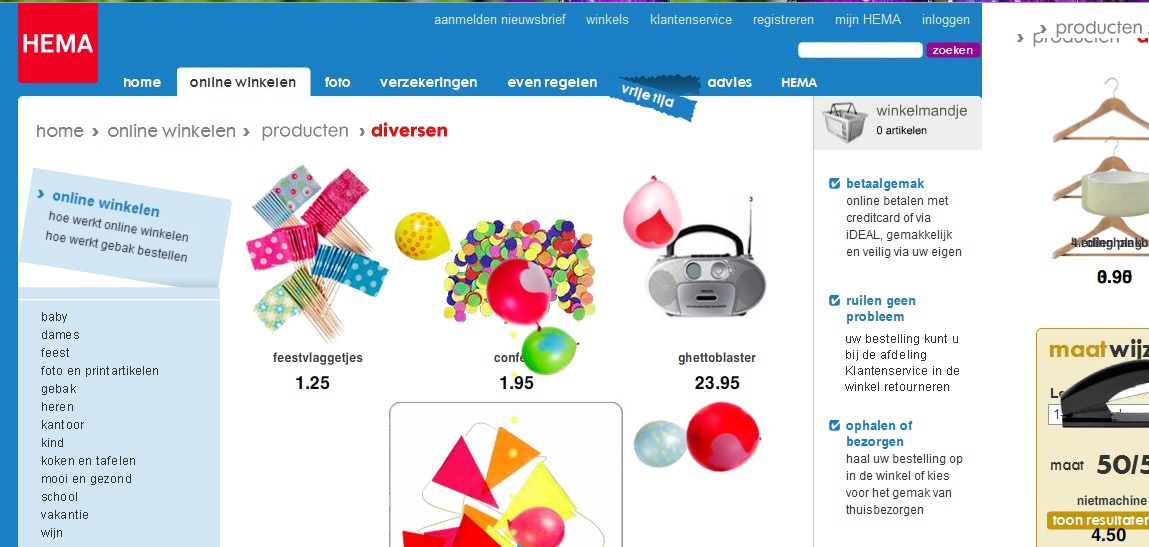Open the winkelmandje shopping basket icon
Image resolution: width=1149 pixels, height=547 pixels.
click(844, 121)
